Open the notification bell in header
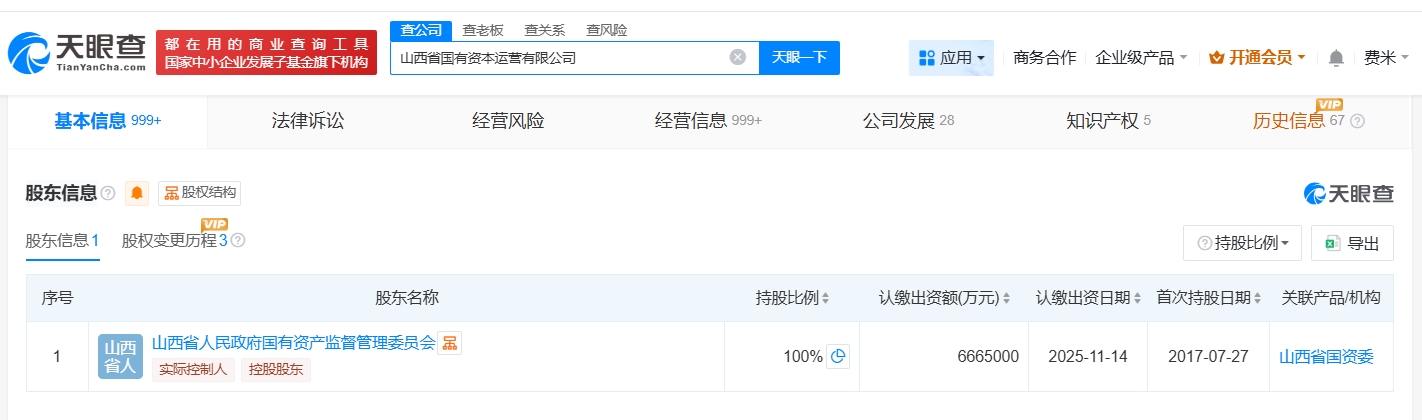Image resolution: width=1422 pixels, height=420 pixels. coord(1335,58)
